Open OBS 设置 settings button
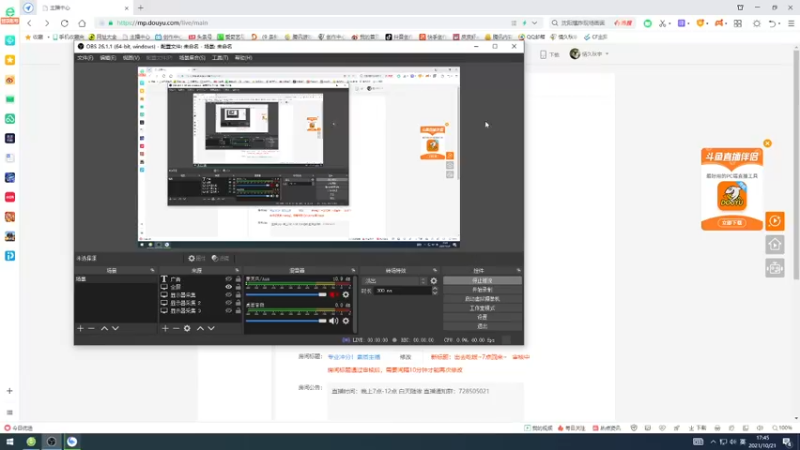 click(482, 317)
